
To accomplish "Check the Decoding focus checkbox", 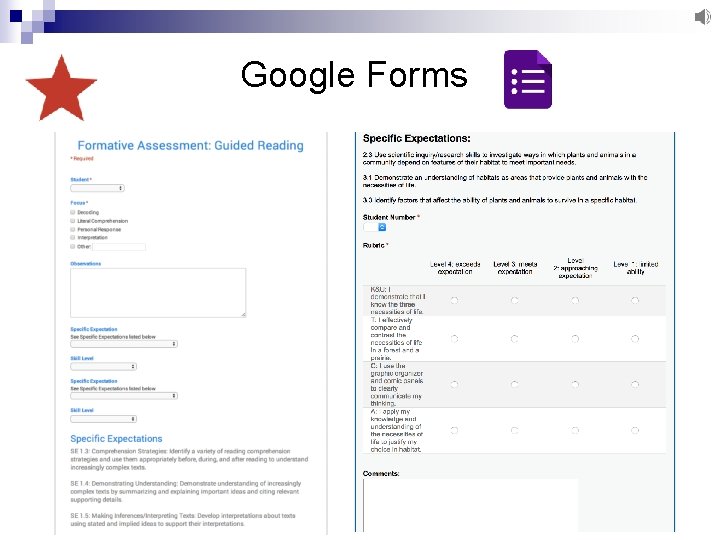I will point(73,212).
